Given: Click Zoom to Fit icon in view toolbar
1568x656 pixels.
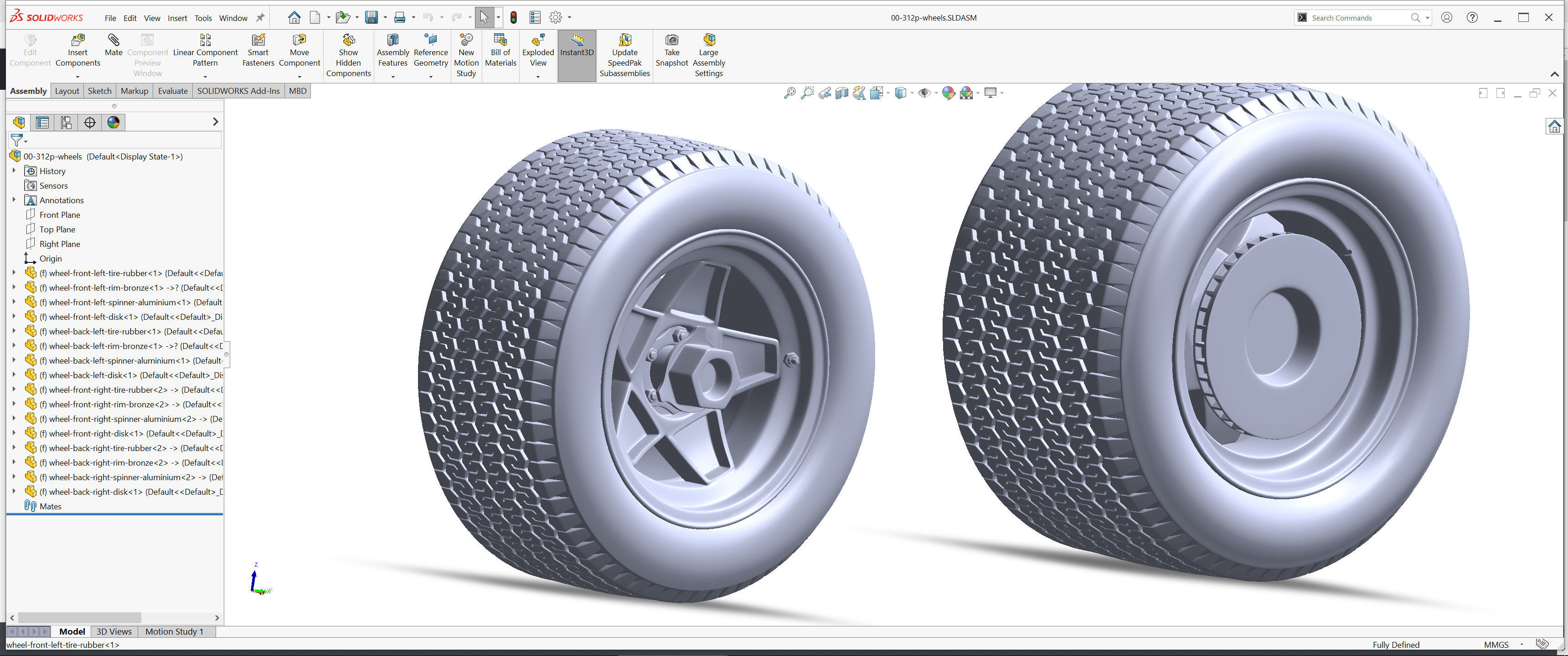Looking at the screenshot, I should pos(789,93).
